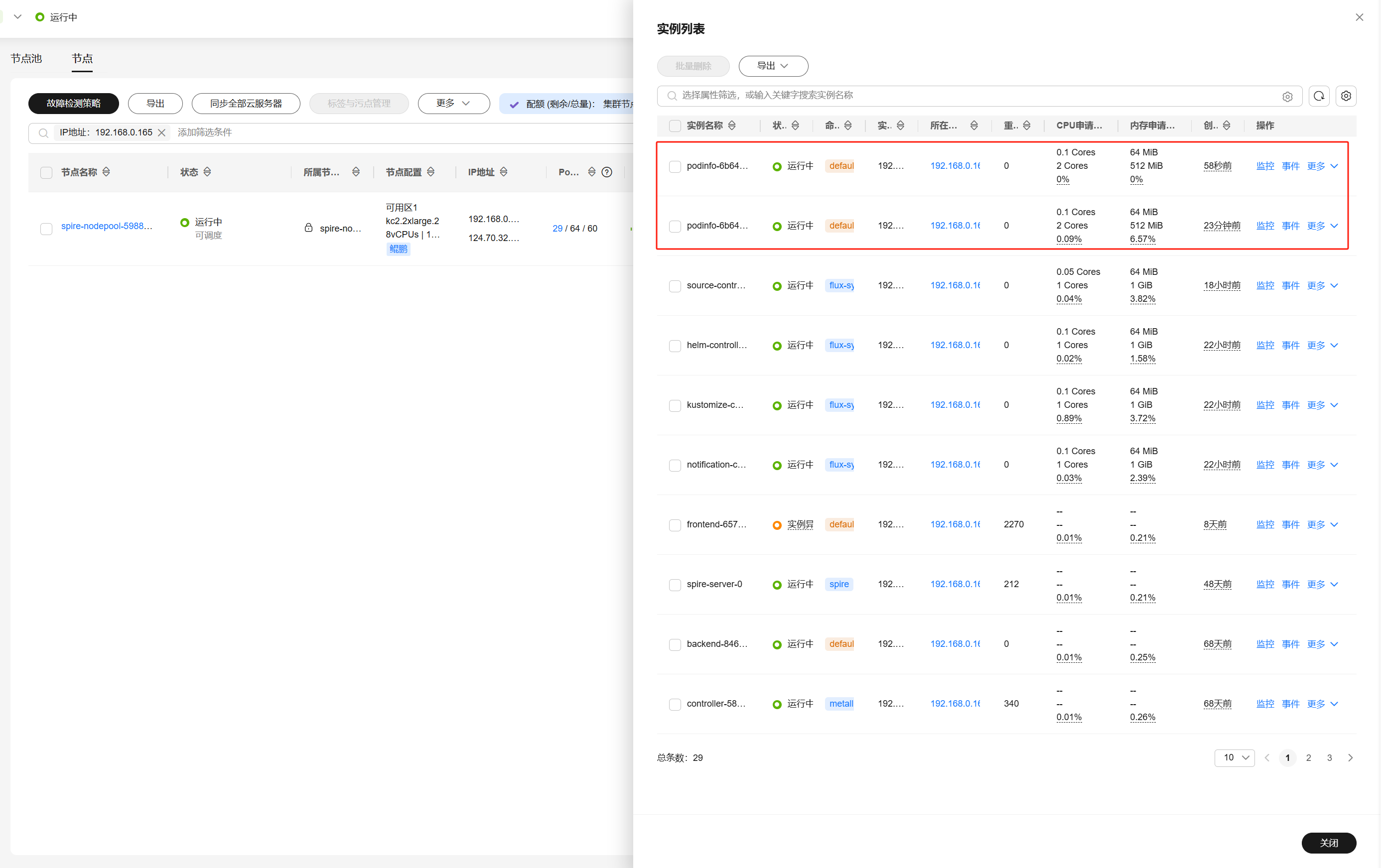Select the spire-server-0 instance checkbox
Viewport: 1386px width, 868px height.
[x=675, y=585]
